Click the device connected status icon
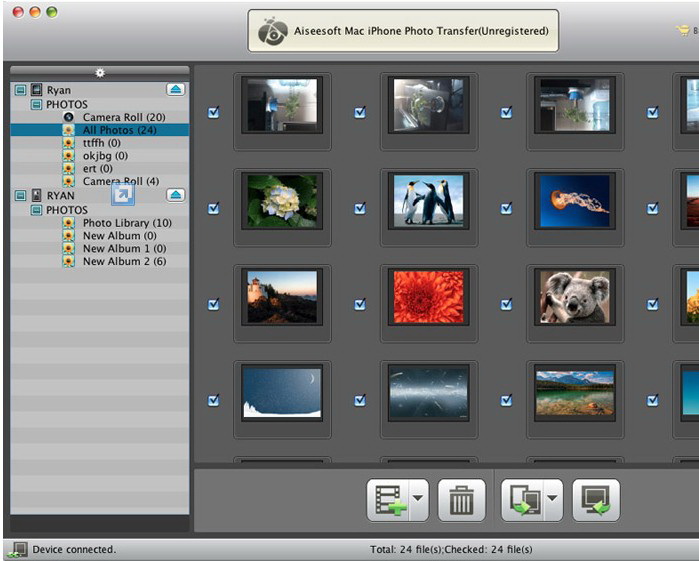 (x=17, y=549)
